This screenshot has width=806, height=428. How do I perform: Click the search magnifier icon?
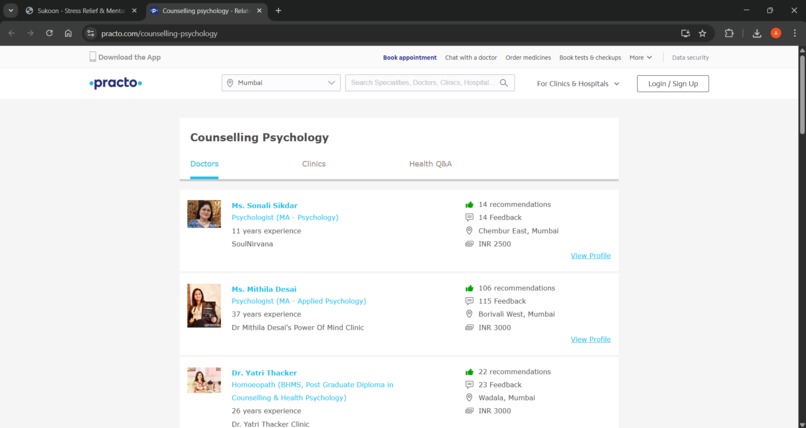504,83
